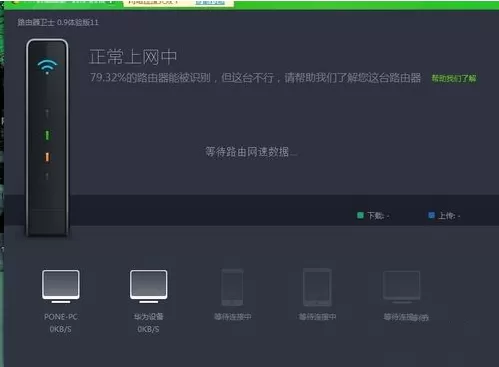Click the green 下载 legend square
Screen dimensions: 499x367
click(x=360, y=215)
